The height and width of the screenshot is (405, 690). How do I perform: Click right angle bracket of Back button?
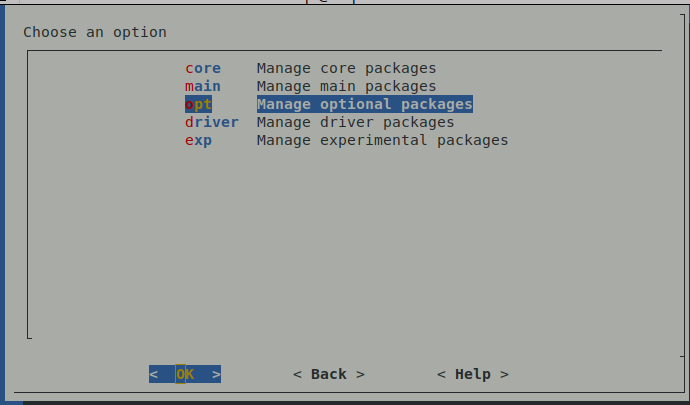coord(361,374)
